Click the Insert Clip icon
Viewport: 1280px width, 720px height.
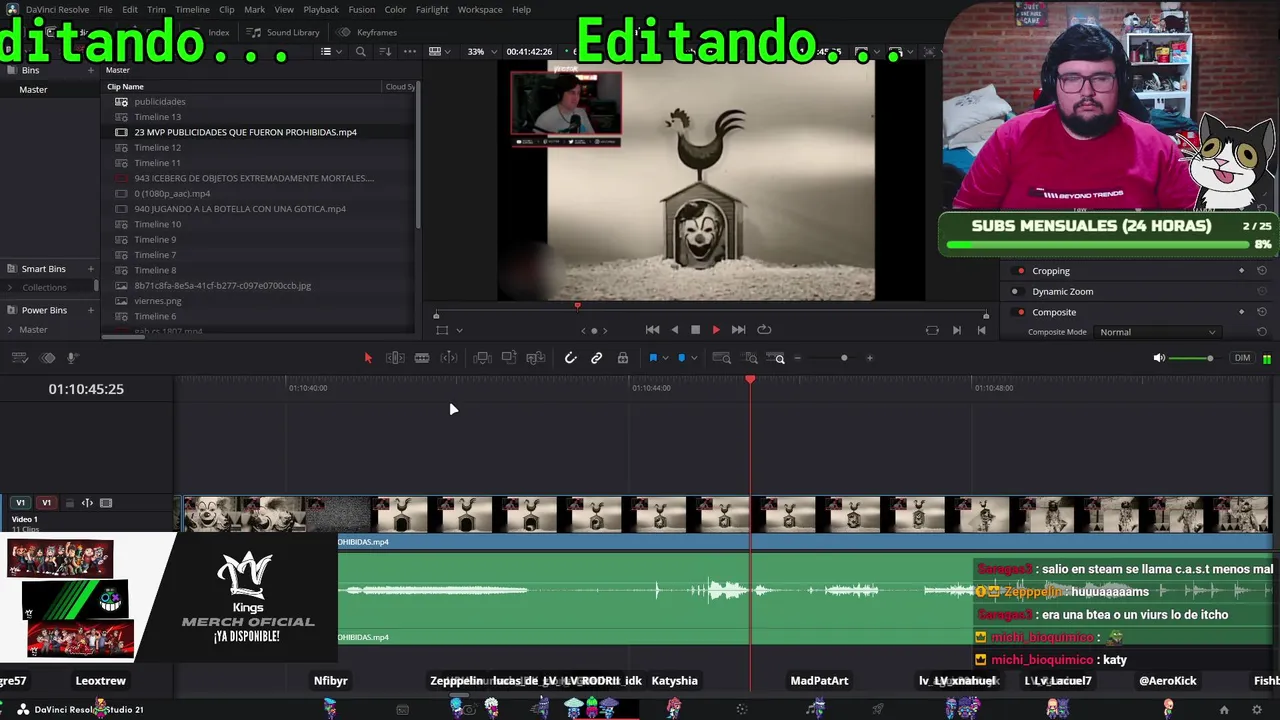tap(482, 358)
